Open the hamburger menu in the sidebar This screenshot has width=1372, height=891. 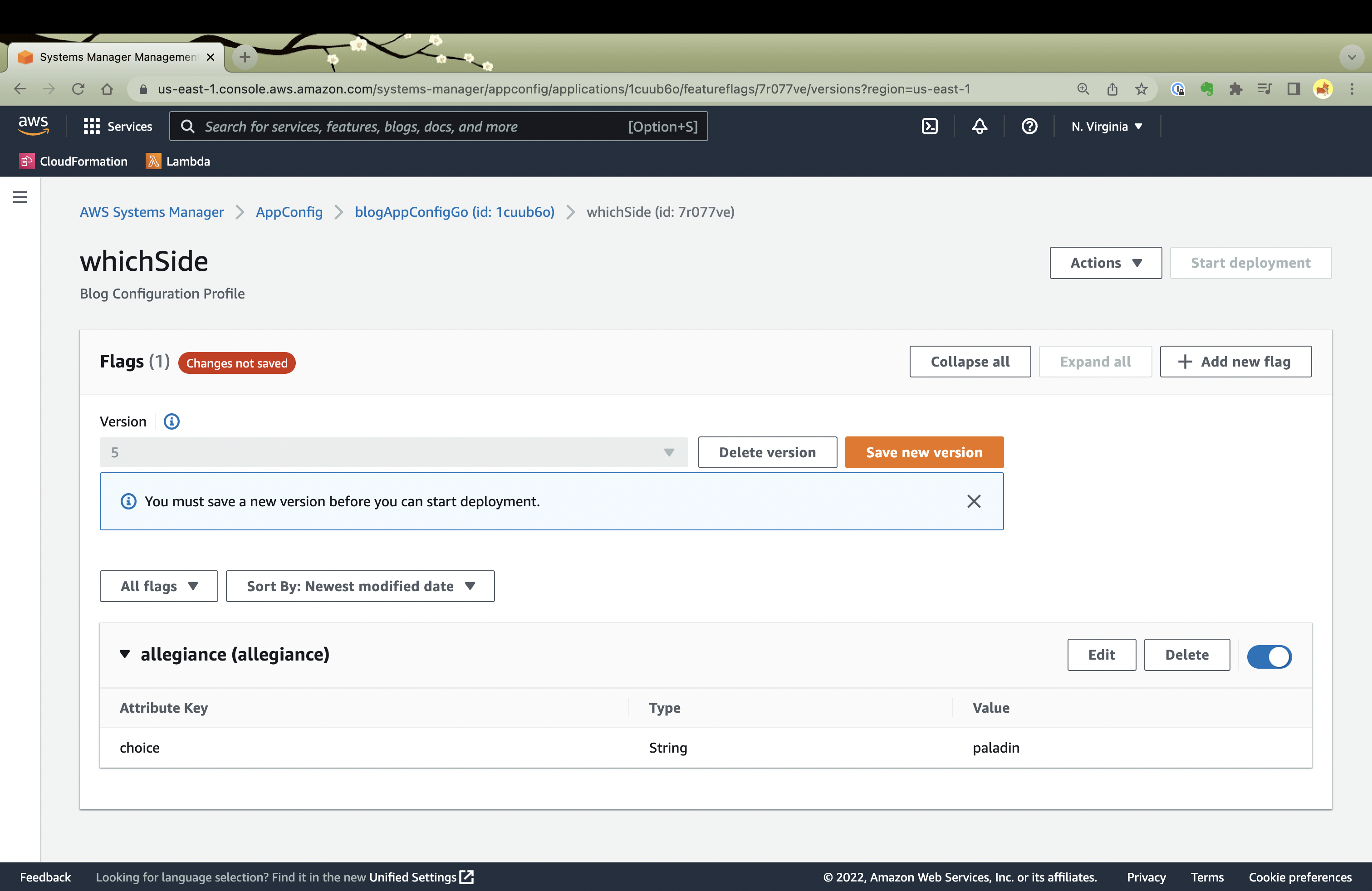[x=20, y=196]
